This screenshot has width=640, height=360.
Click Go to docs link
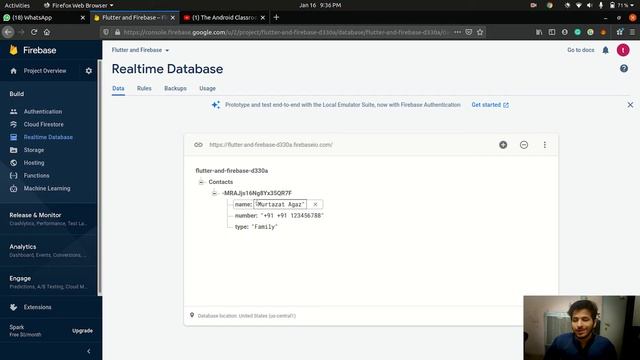coord(580,50)
